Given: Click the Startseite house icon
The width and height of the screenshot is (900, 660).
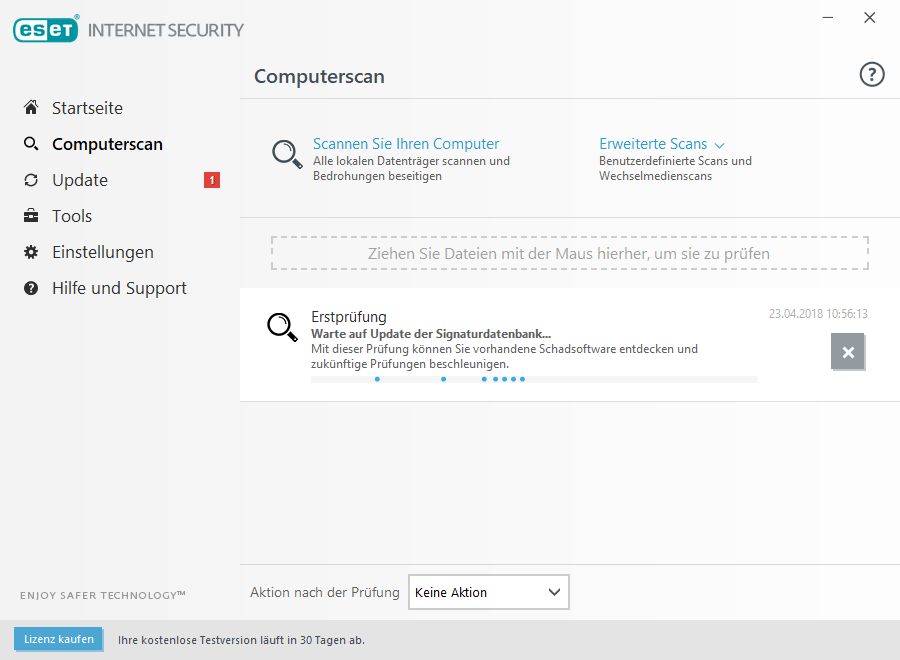Looking at the screenshot, I should click(x=31, y=108).
